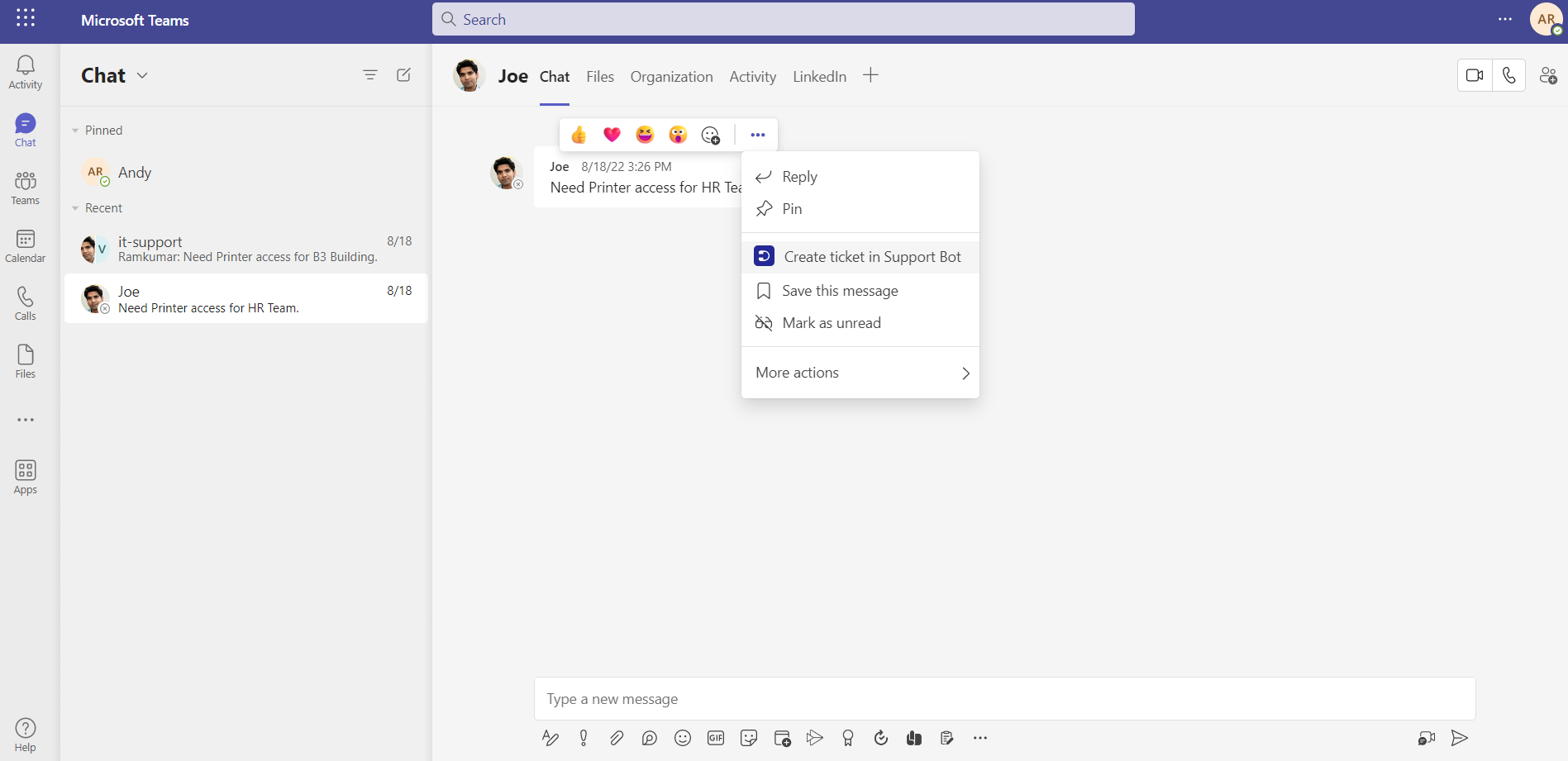Viewport: 1568px width, 761px height.
Task: Add the surprised reaction to Joe's message
Action: [678, 134]
